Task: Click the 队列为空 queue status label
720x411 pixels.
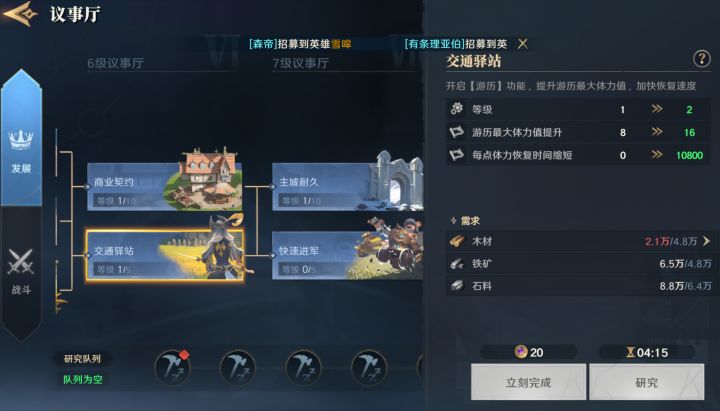Action: click(x=83, y=380)
